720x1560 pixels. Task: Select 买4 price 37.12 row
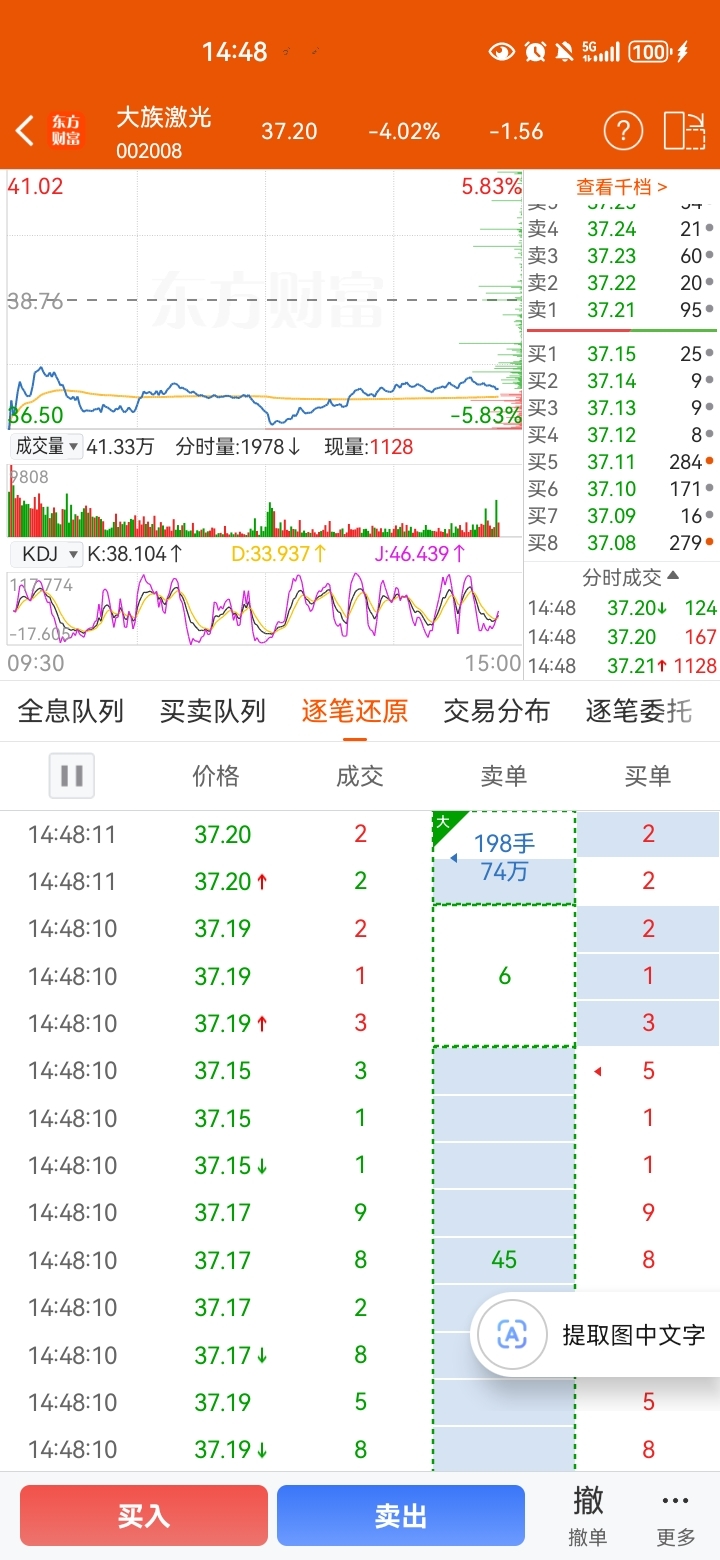pyautogui.click(x=621, y=435)
